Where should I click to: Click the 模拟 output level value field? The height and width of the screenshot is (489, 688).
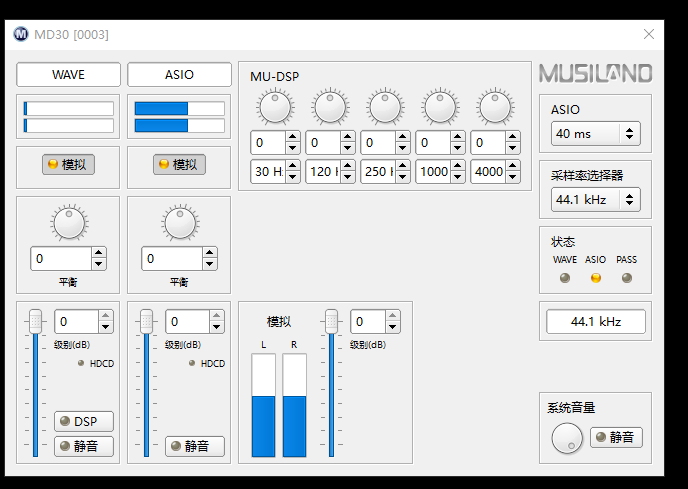pyautogui.click(x=368, y=322)
